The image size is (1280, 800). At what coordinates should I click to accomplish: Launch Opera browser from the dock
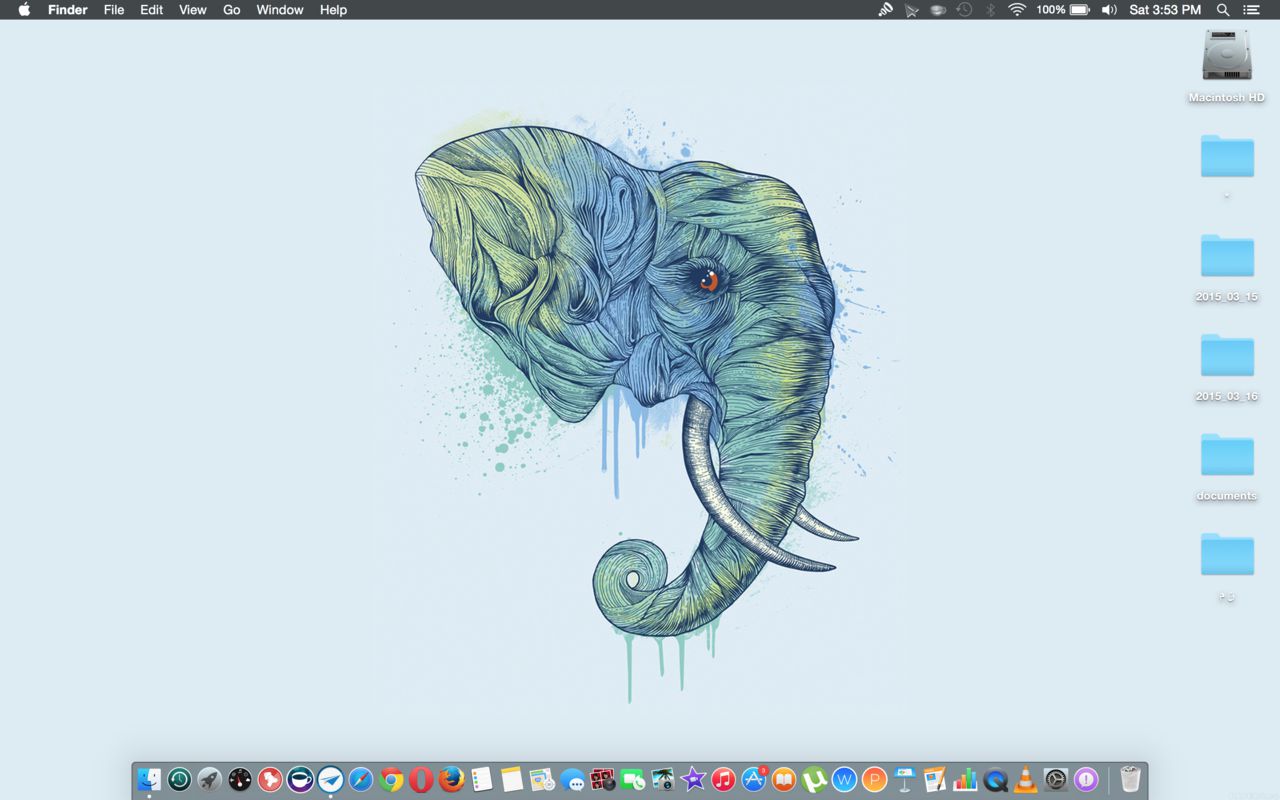[x=421, y=779]
